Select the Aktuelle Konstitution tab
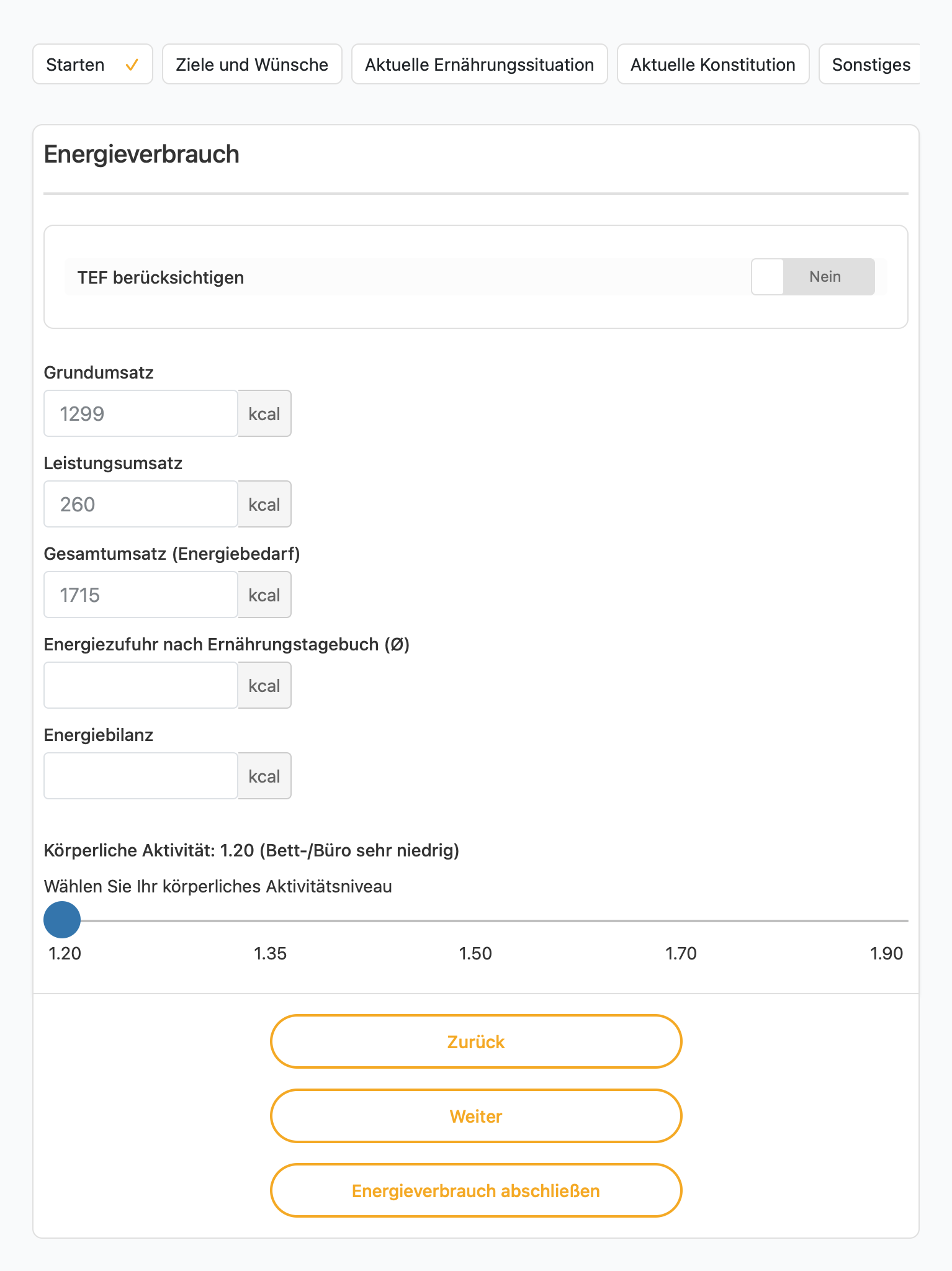The height and width of the screenshot is (1271, 952). click(713, 64)
